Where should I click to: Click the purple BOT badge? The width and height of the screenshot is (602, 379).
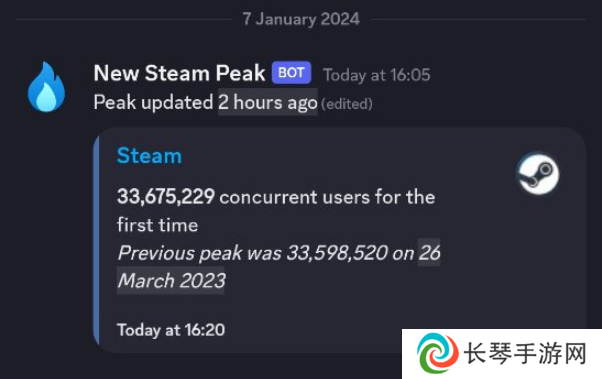tap(291, 72)
